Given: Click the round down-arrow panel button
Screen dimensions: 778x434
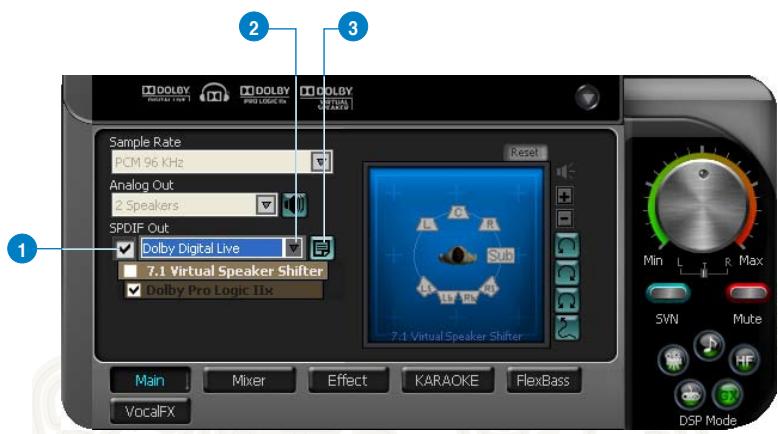Looking at the screenshot, I should coord(587,98).
